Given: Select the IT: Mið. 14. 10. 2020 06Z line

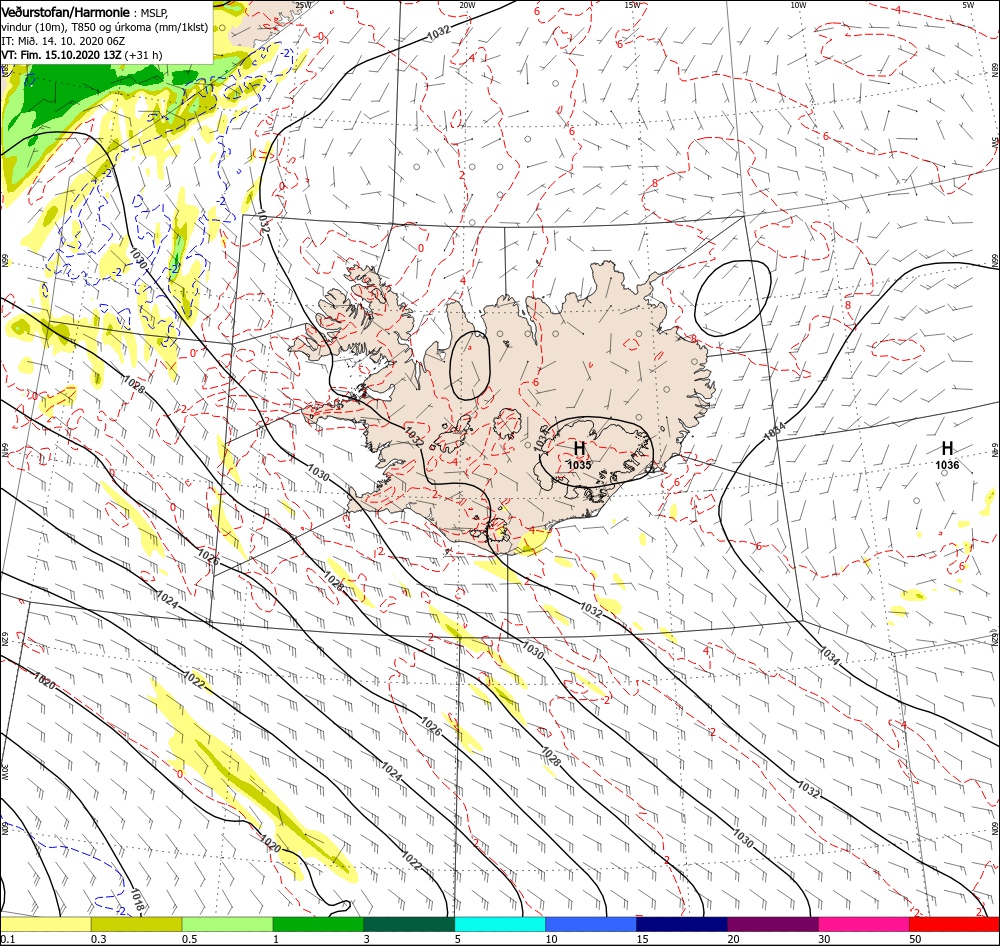Looking at the screenshot, I should point(63,41).
